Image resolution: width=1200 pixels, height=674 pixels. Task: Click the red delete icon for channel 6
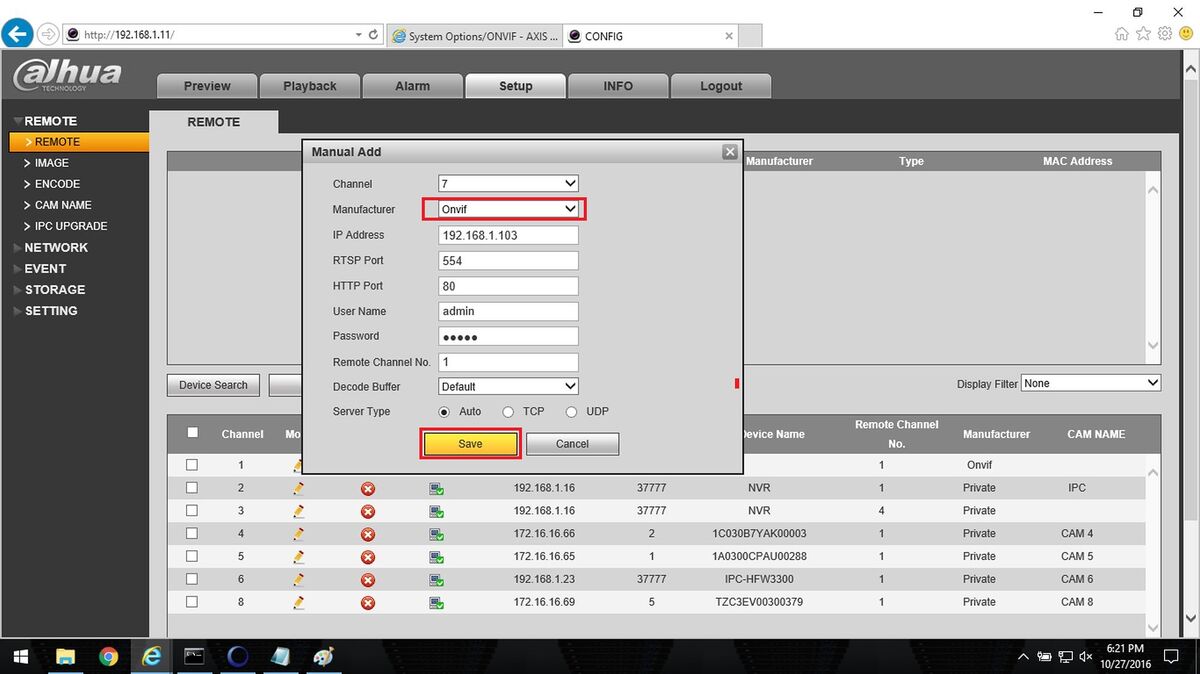[x=368, y=580]
